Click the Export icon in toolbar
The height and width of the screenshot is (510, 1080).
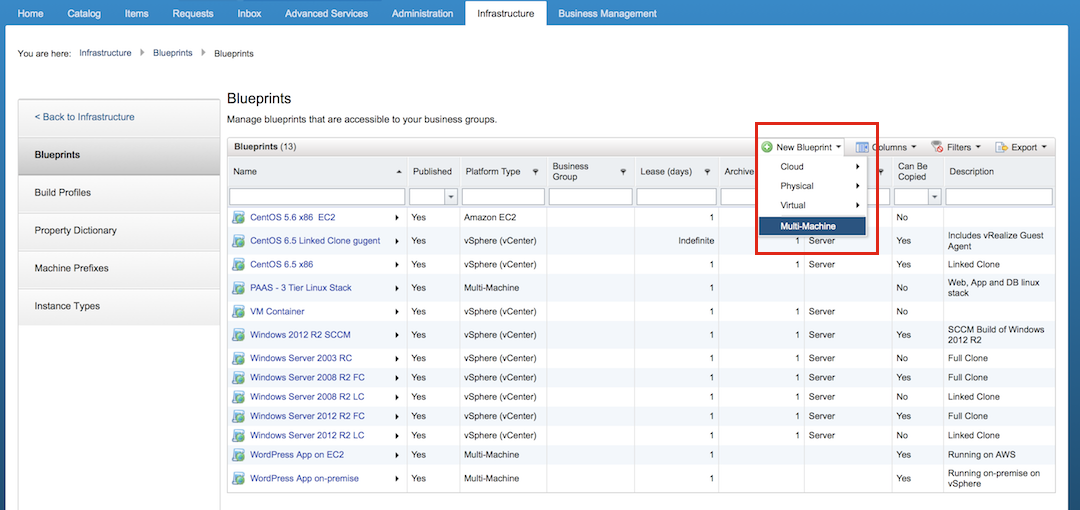1001,147
